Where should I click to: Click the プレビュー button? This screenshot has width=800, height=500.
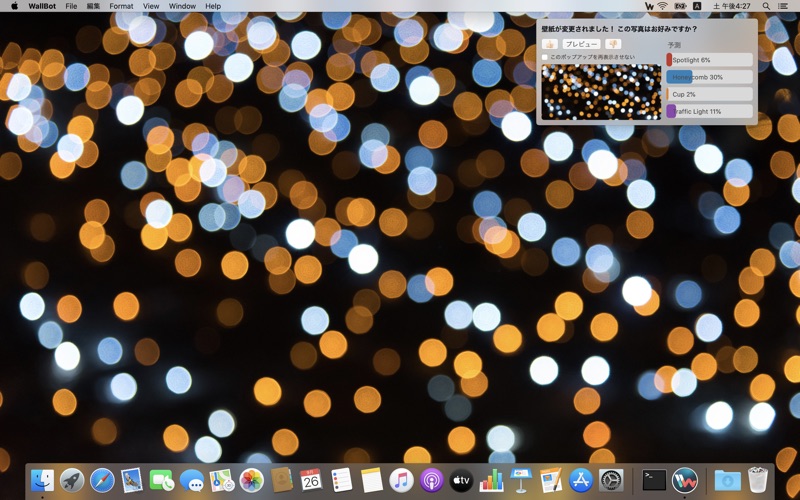[581, 44]
